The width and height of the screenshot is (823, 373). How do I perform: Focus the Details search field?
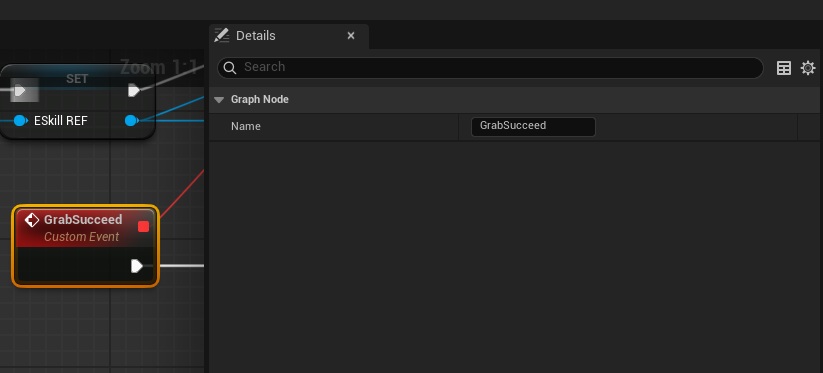490,68
